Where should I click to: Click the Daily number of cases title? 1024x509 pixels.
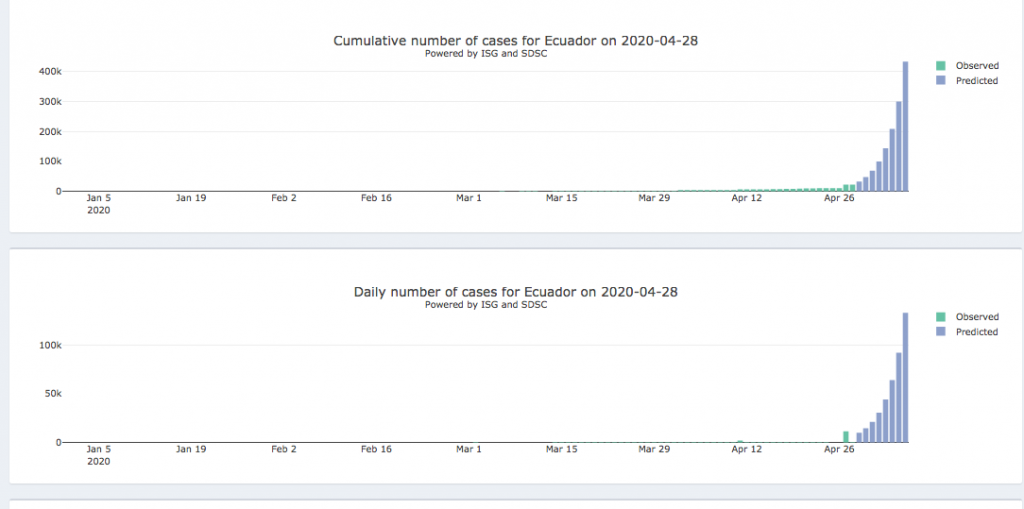(x=521, y=292)
